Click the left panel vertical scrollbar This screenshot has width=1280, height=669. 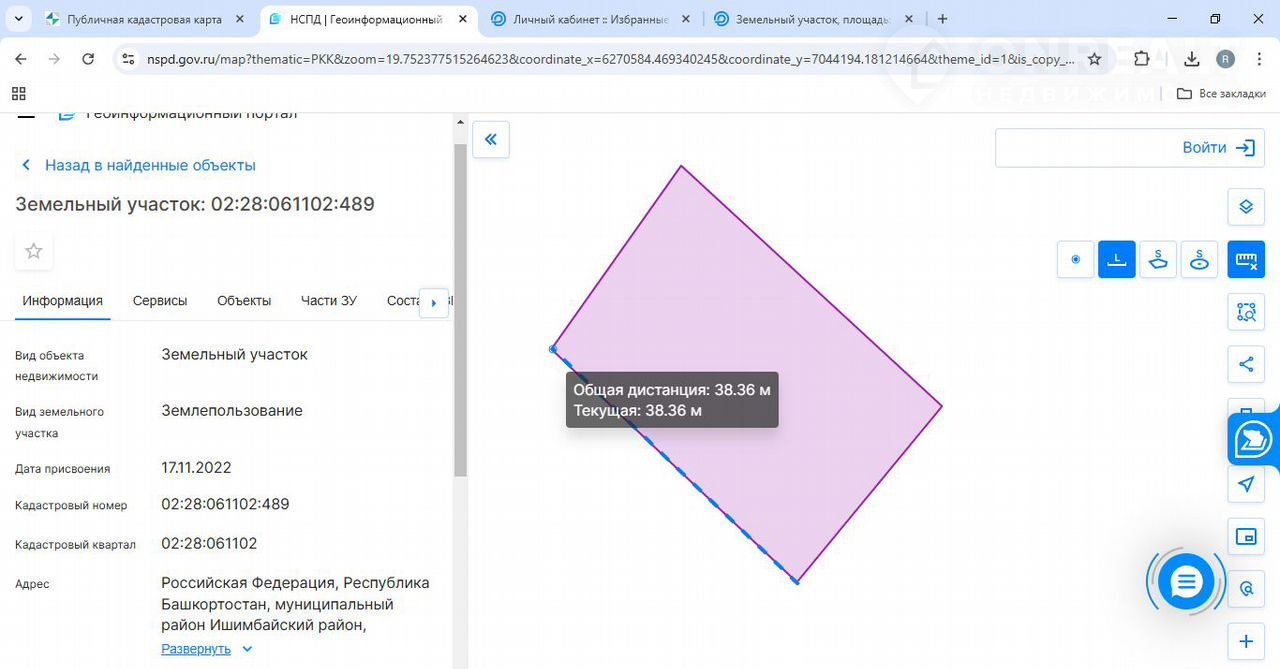pyautogui.click(x=460, y=310)
